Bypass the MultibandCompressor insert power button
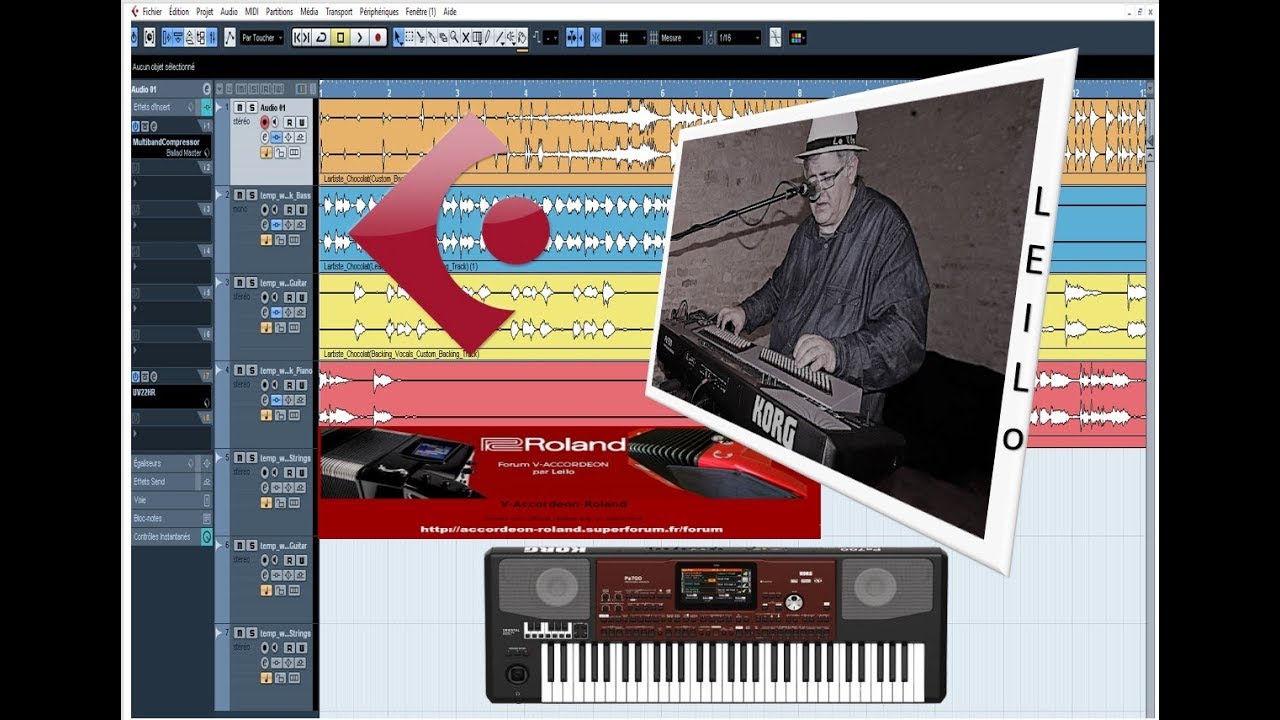Viewport: 1280px width, 720px height. tap(136, 126)
